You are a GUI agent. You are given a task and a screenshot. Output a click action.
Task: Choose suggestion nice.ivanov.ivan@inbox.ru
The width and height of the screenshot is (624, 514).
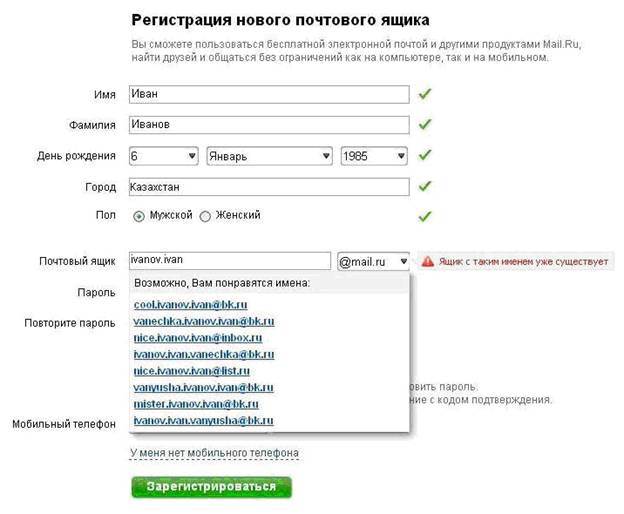[x=198, y=338]
